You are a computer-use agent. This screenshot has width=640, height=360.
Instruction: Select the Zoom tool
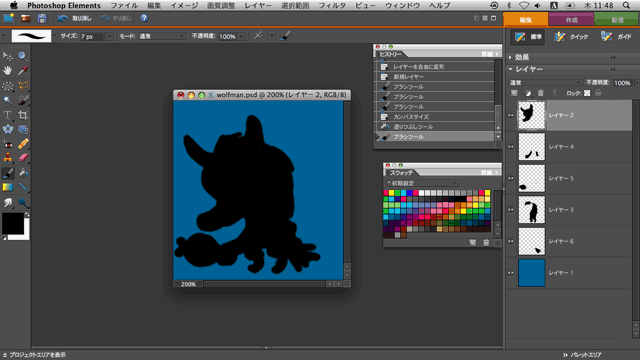[x=23, y=56]
